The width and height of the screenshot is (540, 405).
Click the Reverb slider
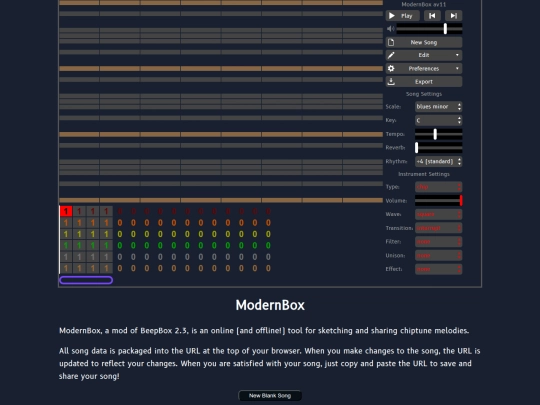tap(438, 148)
